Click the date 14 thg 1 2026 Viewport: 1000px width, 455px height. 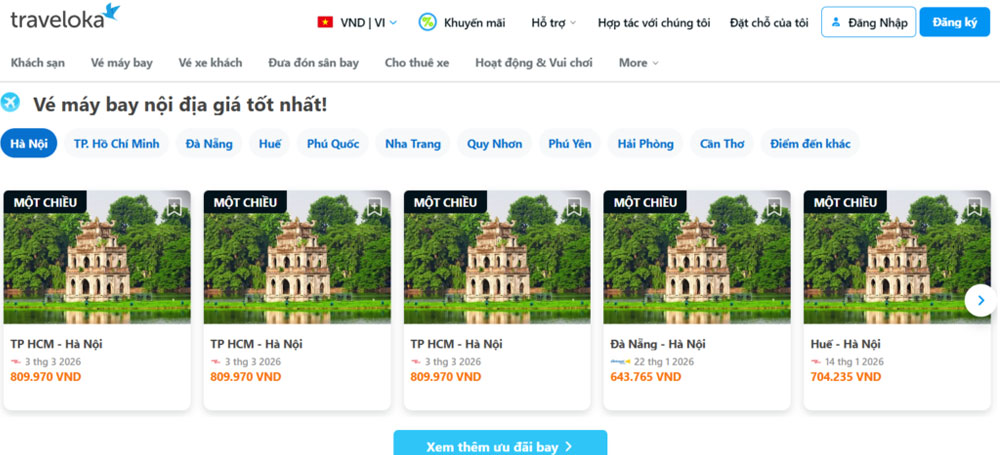point(855,362)
